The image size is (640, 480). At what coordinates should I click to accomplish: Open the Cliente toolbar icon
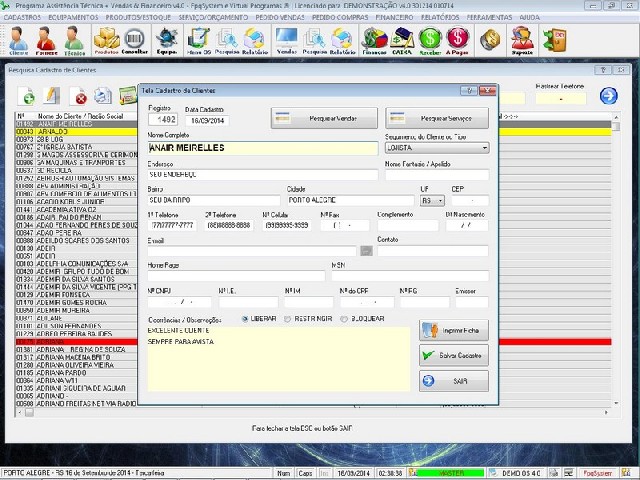(18, 40)
